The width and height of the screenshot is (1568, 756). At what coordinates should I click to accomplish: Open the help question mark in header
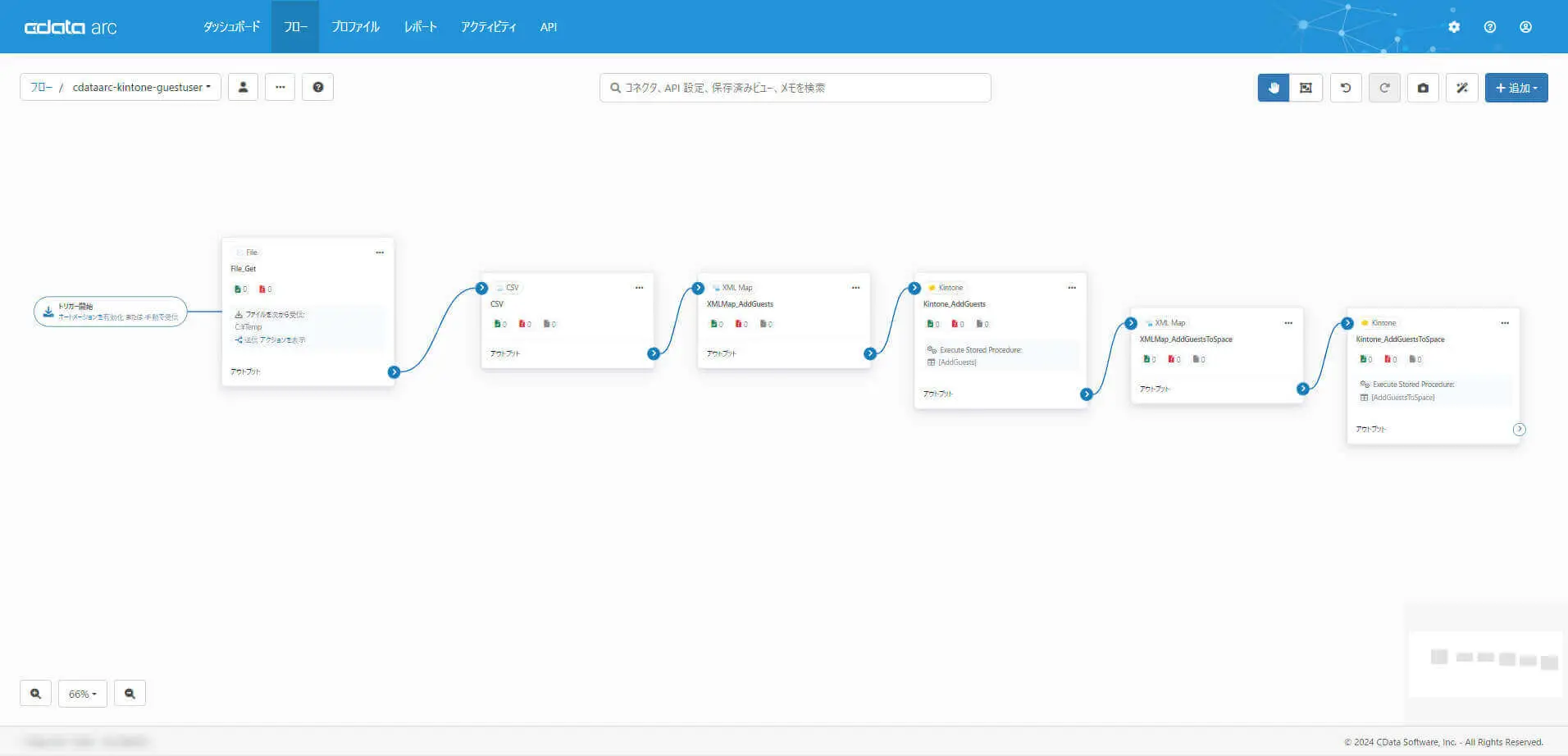point(1490,27)
